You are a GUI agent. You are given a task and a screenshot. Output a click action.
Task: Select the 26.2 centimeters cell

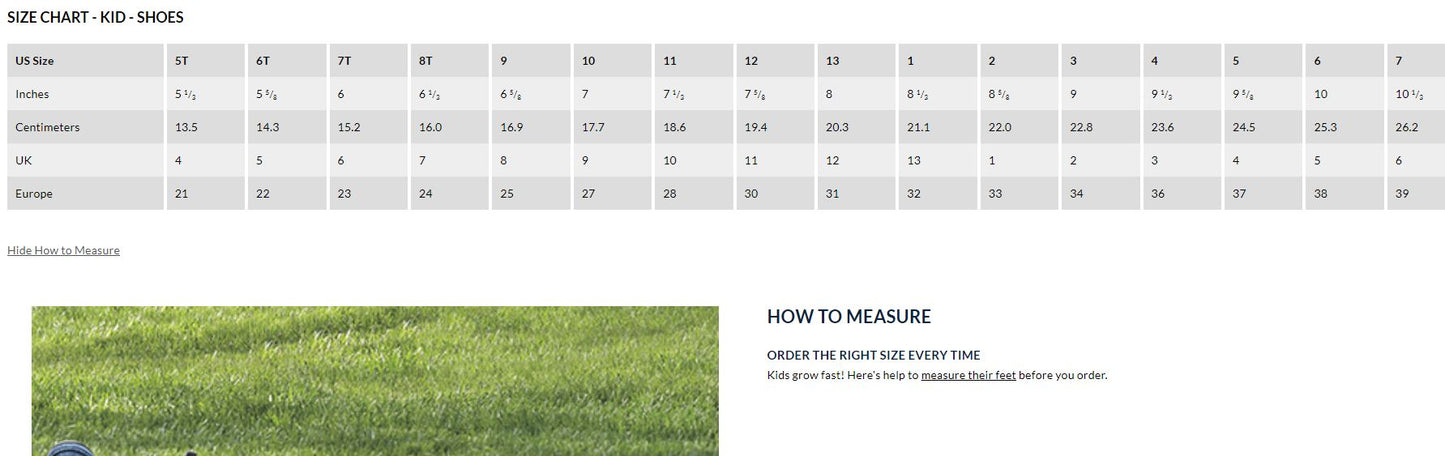click(1406, 128)
